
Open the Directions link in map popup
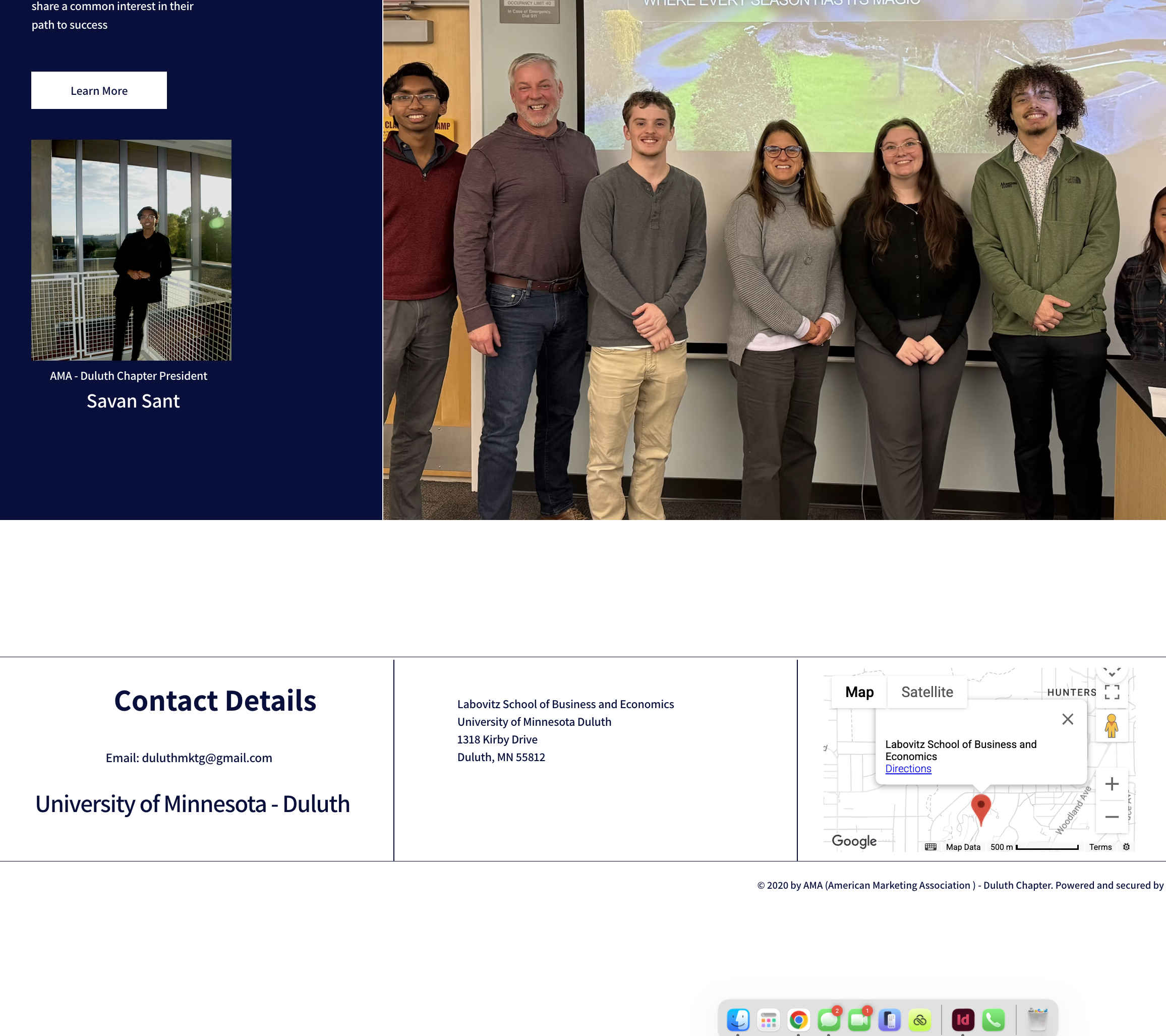point(908,769)
